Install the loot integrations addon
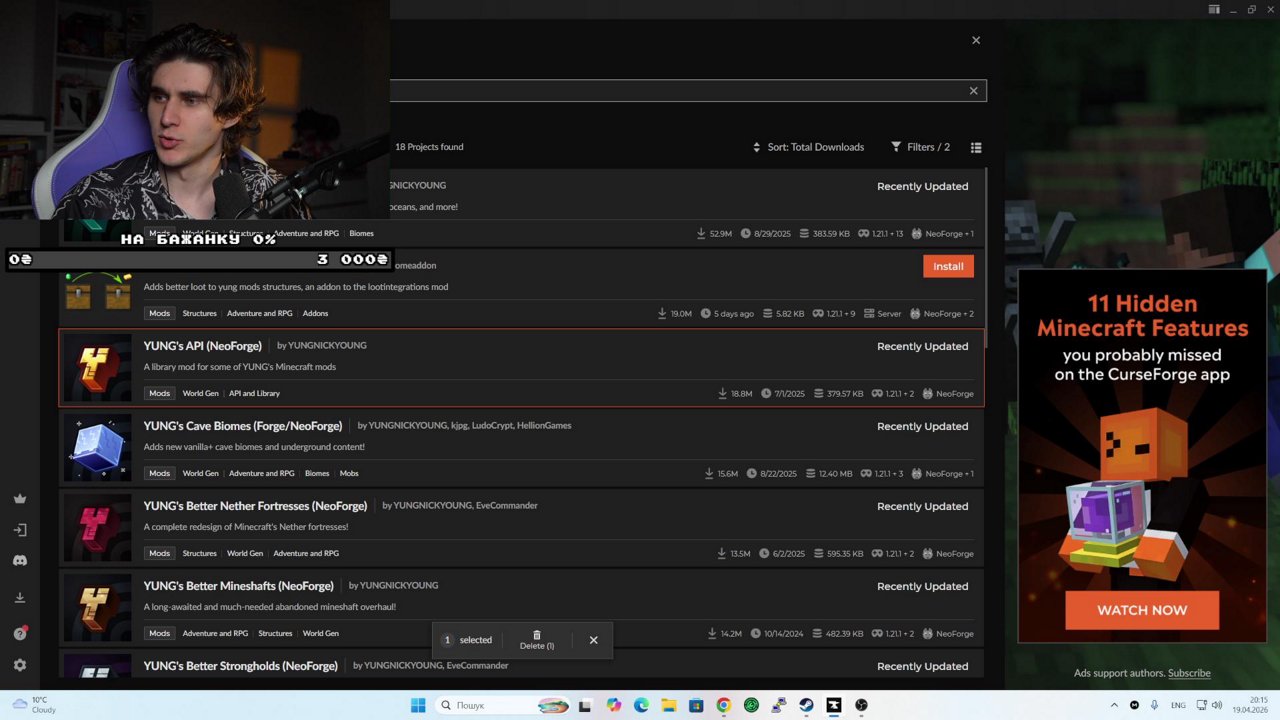1280x720 pixels. coord(947,266)
